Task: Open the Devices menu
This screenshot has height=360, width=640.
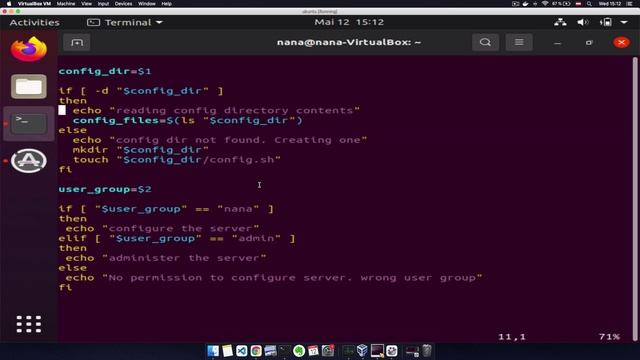Action: (123, 4)
